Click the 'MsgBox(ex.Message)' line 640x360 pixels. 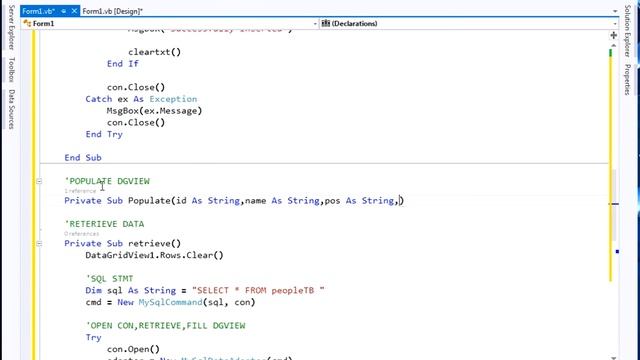pyautogui.click(x=154, y=111)
